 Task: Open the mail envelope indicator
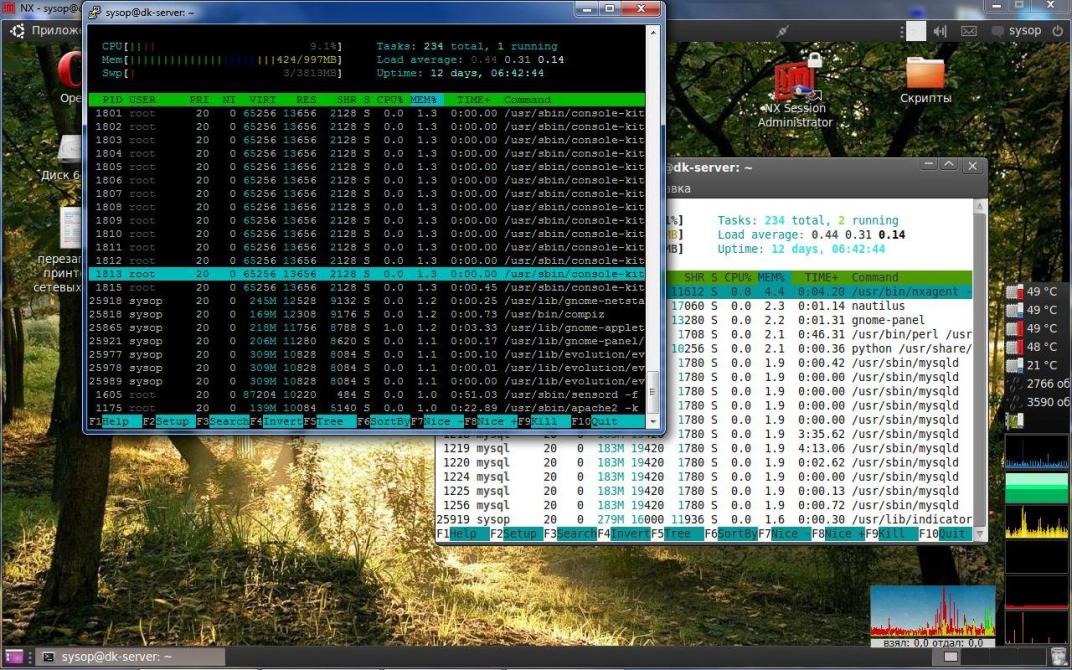(x=968, y=31)
